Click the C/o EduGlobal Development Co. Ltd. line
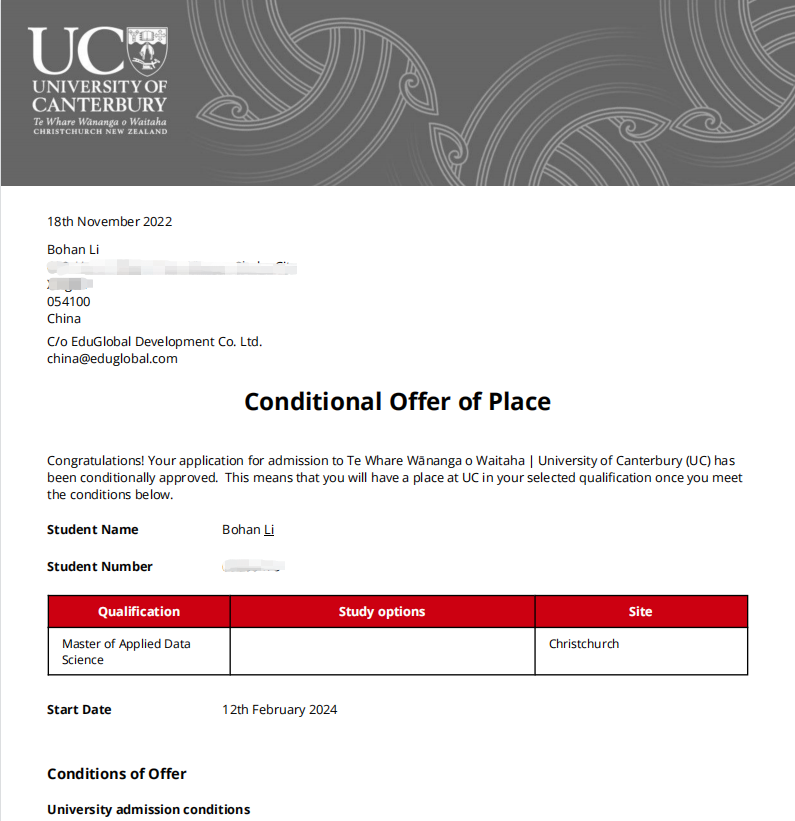 click(154, 341)
